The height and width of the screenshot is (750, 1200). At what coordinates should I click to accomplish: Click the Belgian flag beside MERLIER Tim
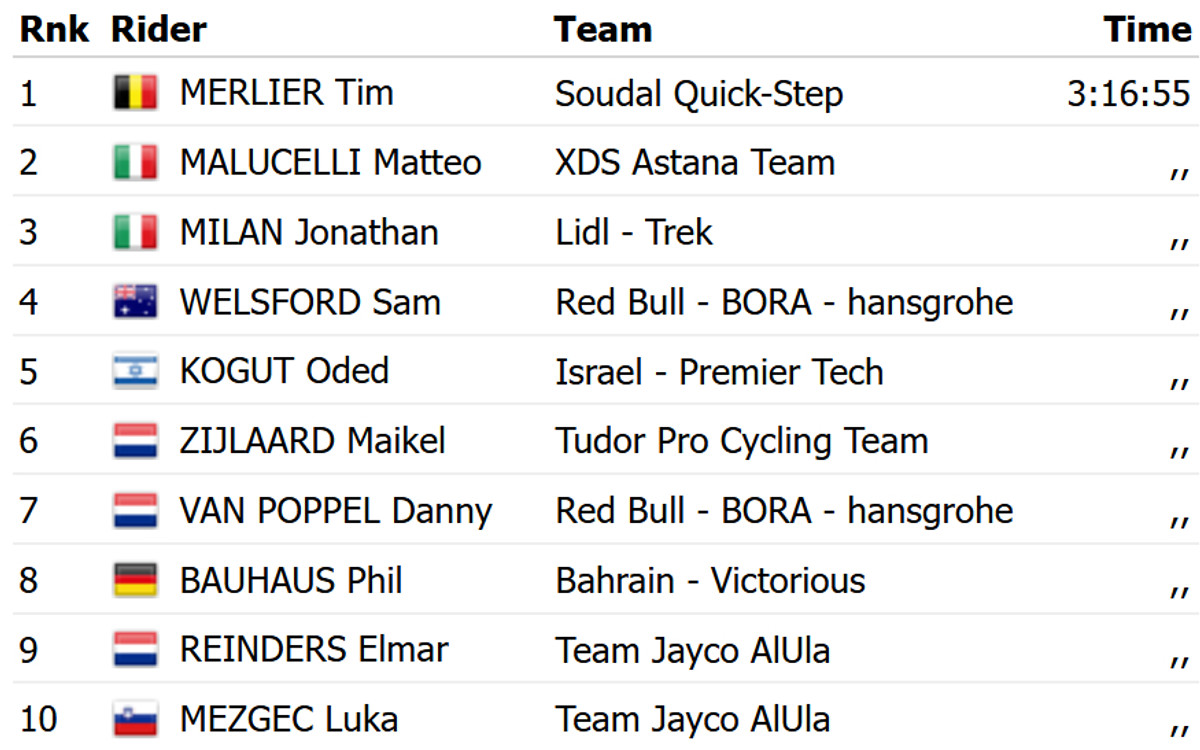pos(135,94)
